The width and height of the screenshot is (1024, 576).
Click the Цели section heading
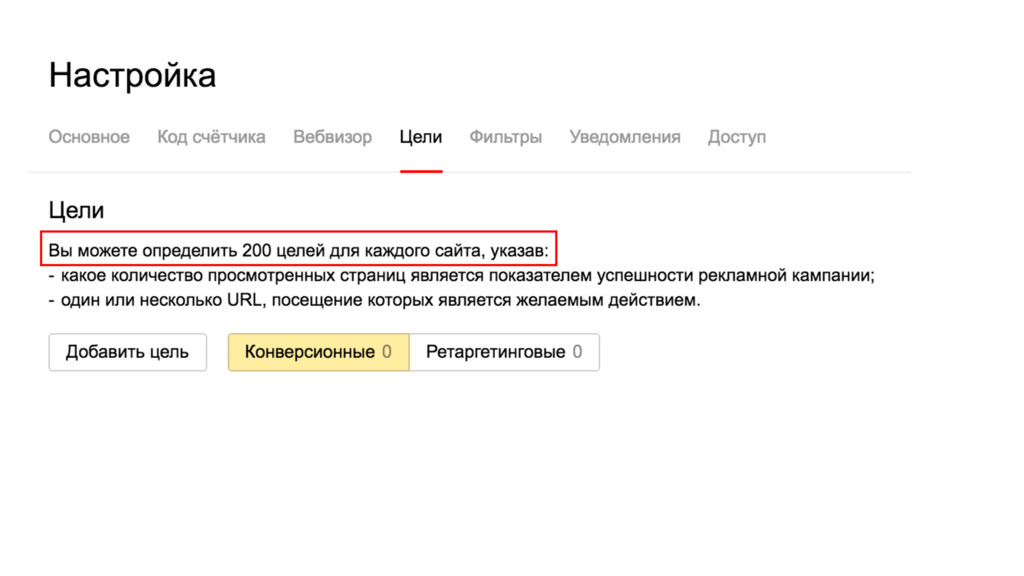click(x=76, y=210)
